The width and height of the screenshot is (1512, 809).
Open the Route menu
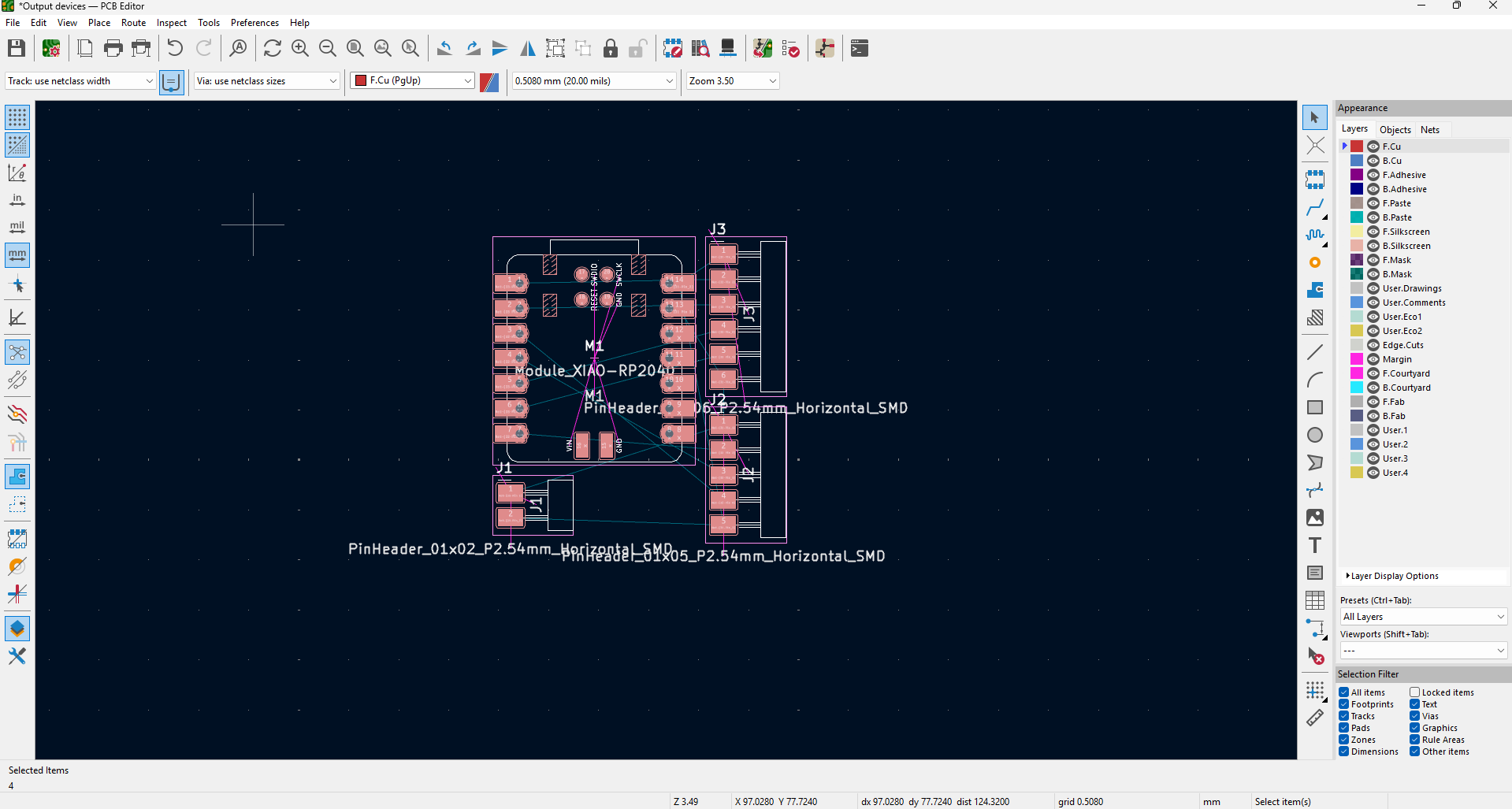[x=133, y=23]
